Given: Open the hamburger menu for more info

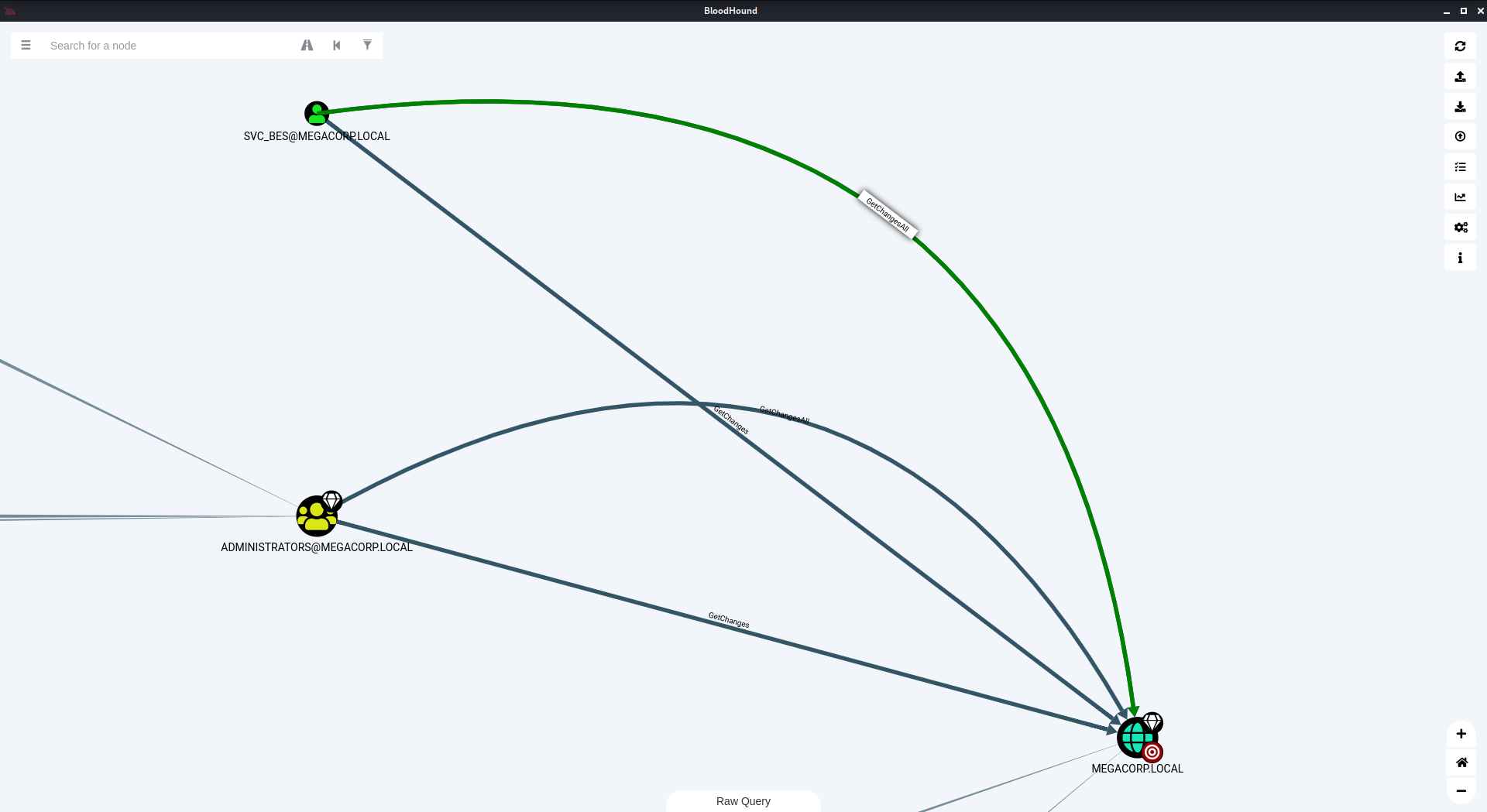Looking at the screenshot, I should pos(26,46).
